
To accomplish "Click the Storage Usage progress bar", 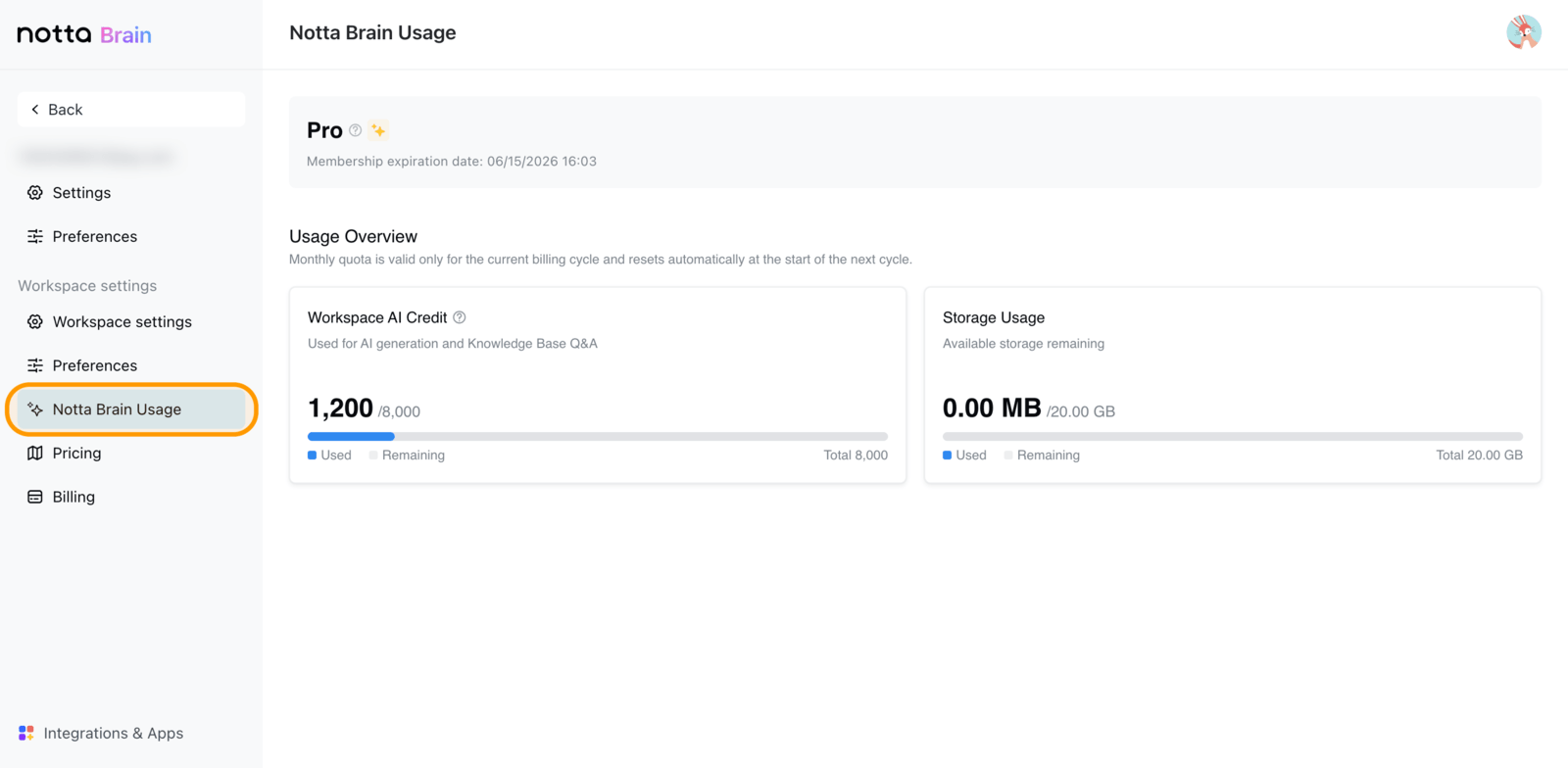I will [1233, 436].
